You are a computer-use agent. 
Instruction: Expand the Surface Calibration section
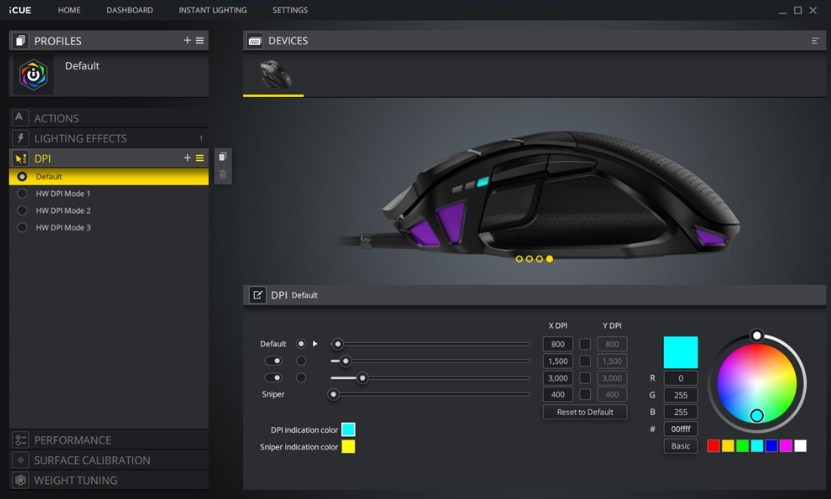point(109,460)
